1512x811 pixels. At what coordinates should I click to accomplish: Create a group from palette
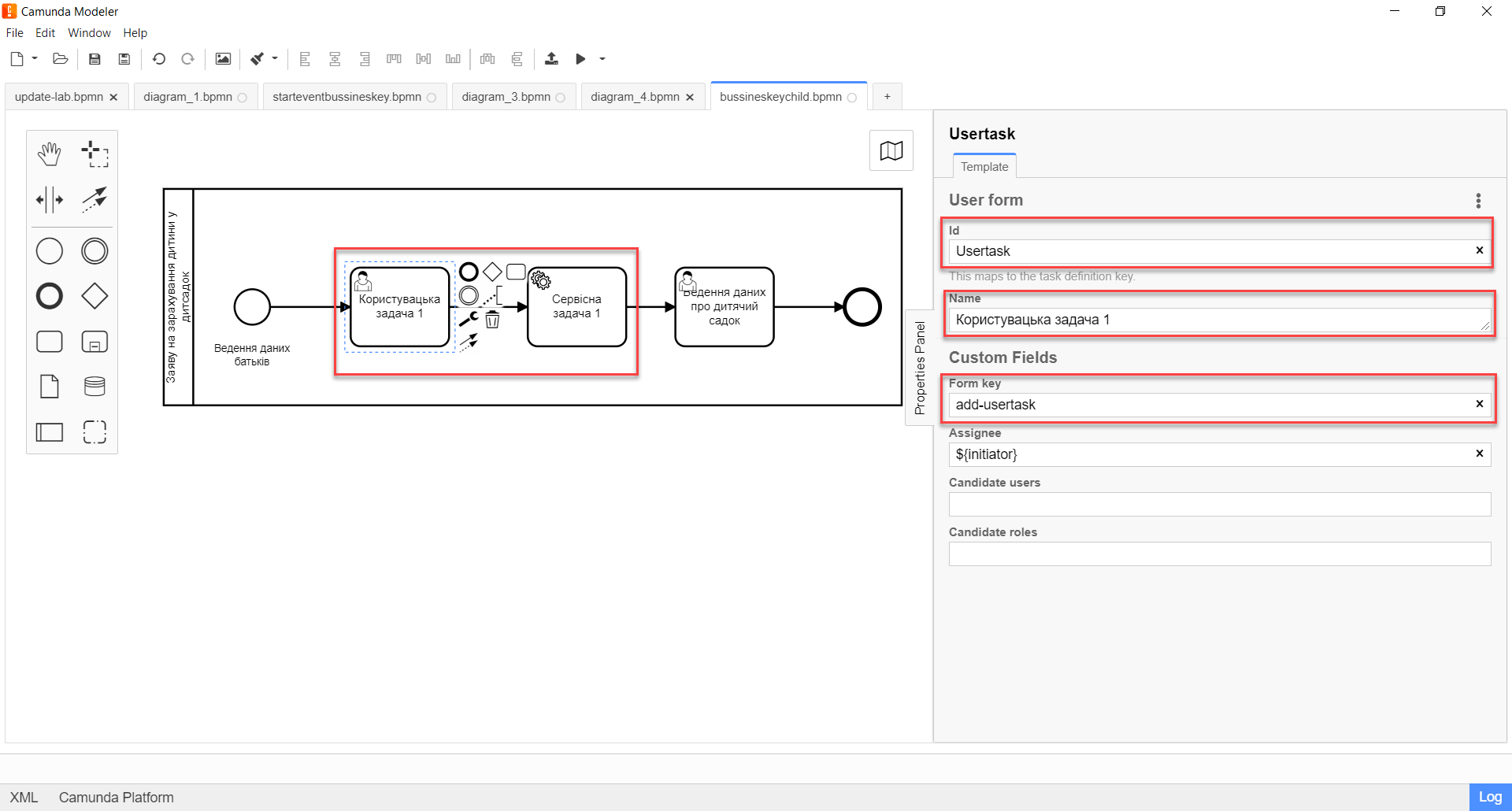pyautogui.click(x=94, y=431)
